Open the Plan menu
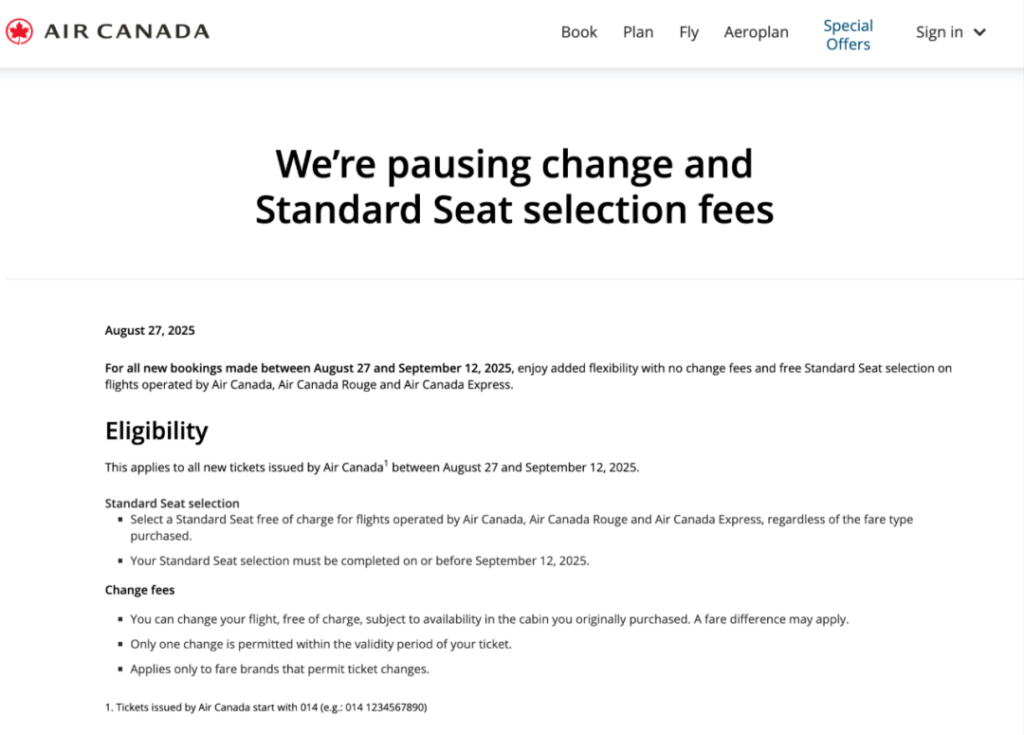 (x=638, y=32)
